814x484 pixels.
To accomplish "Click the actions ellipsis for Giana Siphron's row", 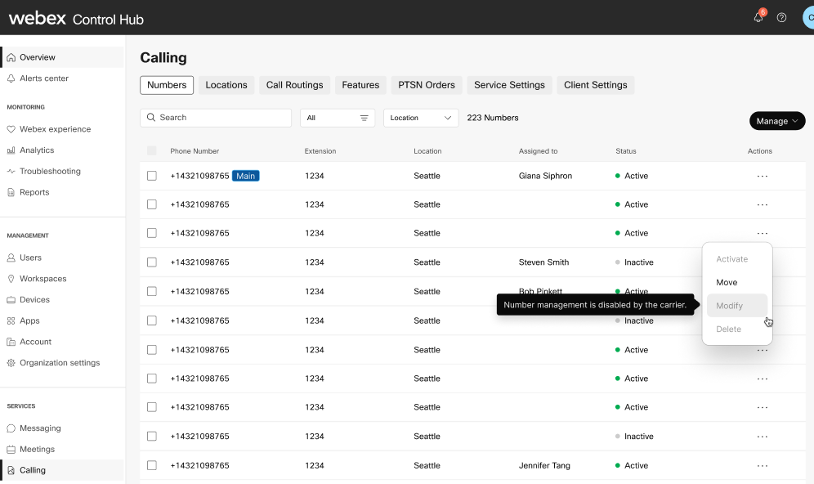I will click(x=762, y=176).
